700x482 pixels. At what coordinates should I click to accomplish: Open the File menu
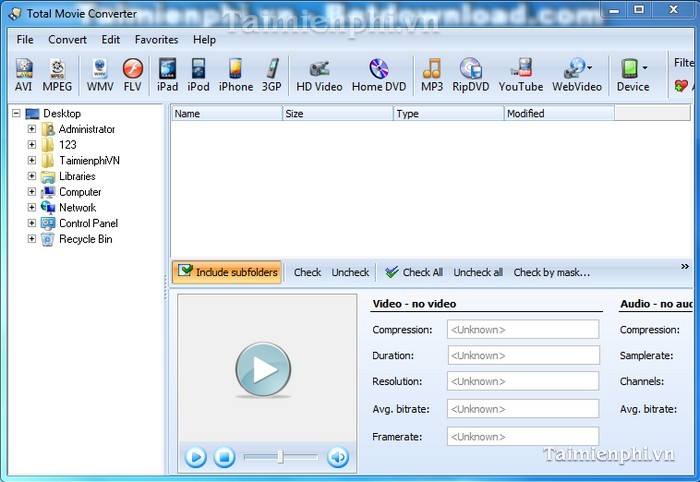25,40
